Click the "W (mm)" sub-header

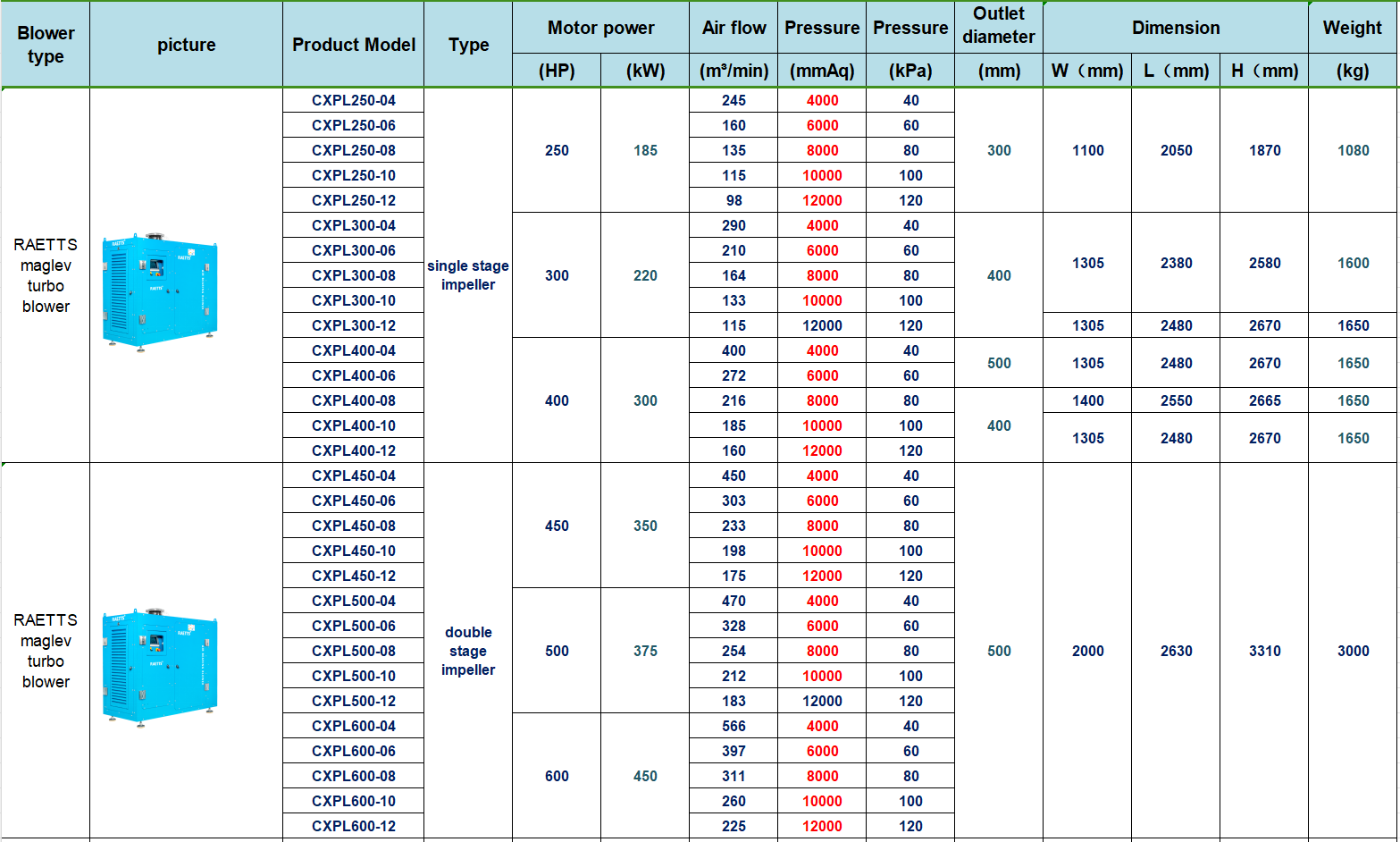click(1087, 71)
